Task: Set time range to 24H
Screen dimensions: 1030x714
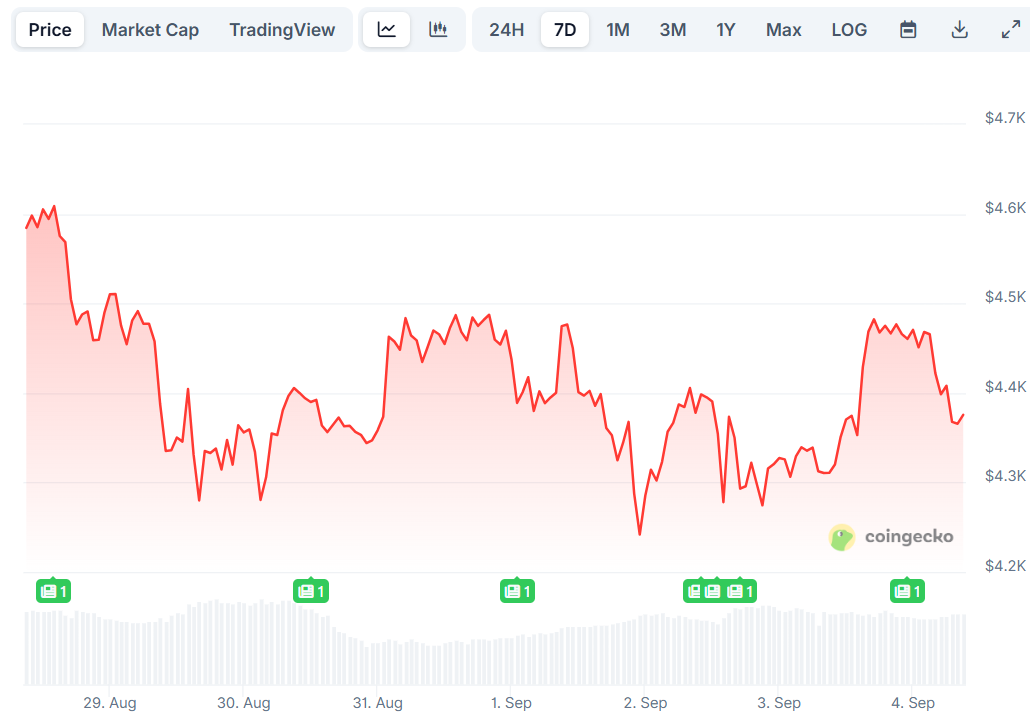Action: coord(506,30)
